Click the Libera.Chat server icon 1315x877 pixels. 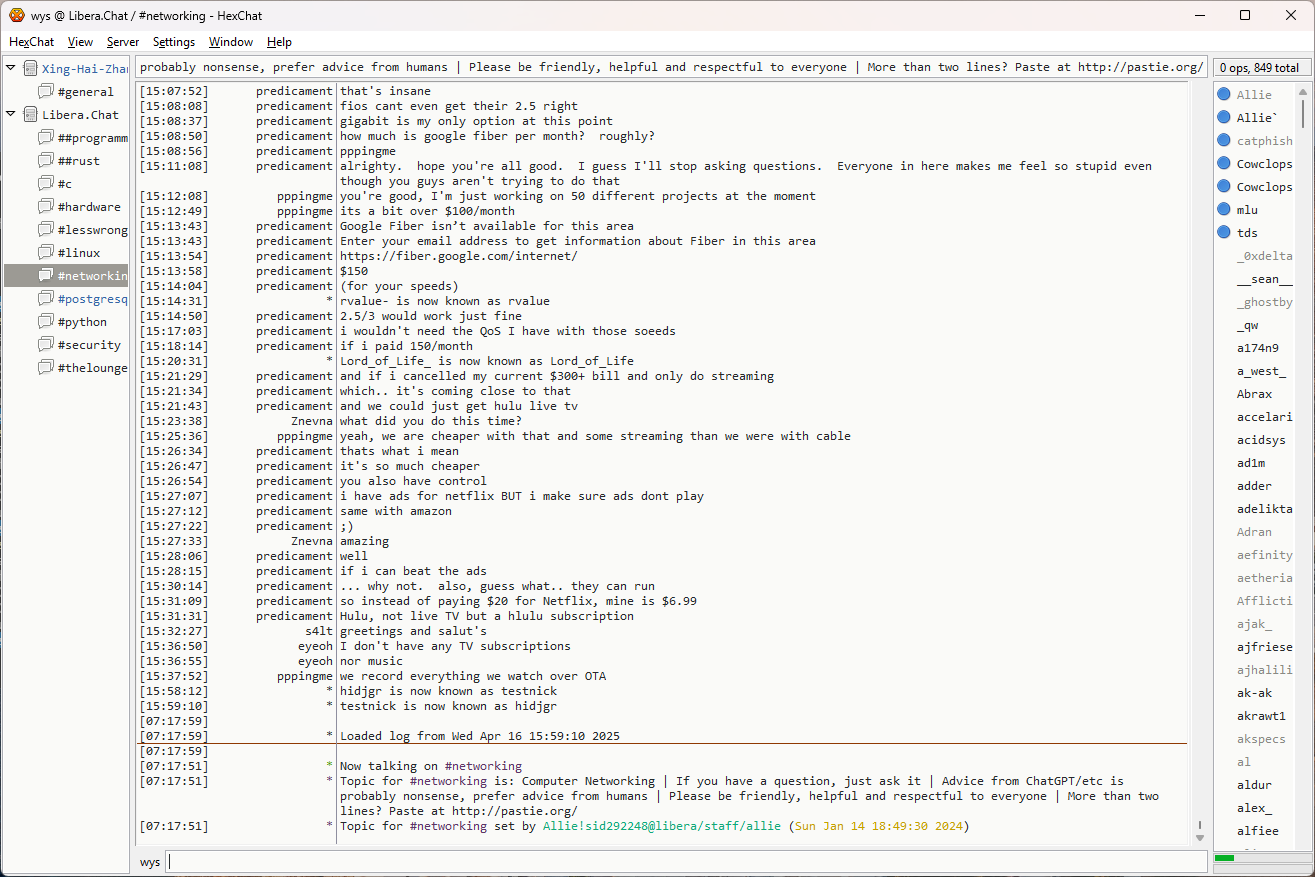30,115
